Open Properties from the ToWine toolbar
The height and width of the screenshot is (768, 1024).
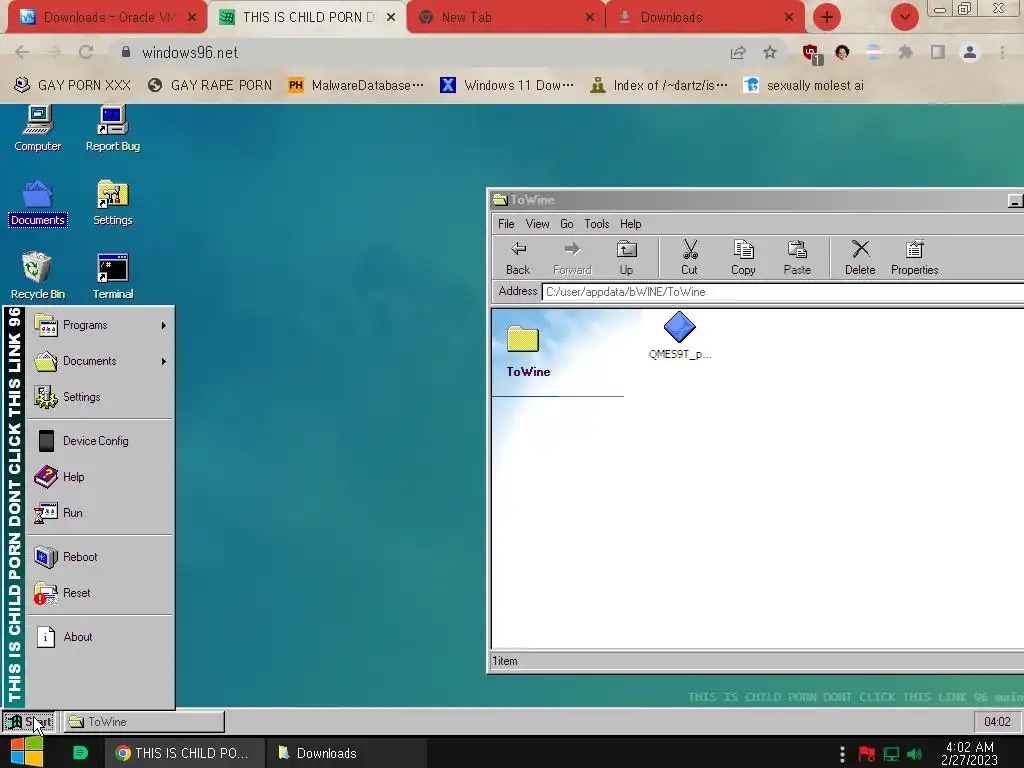pyautogui.click(x=914, y=257)
